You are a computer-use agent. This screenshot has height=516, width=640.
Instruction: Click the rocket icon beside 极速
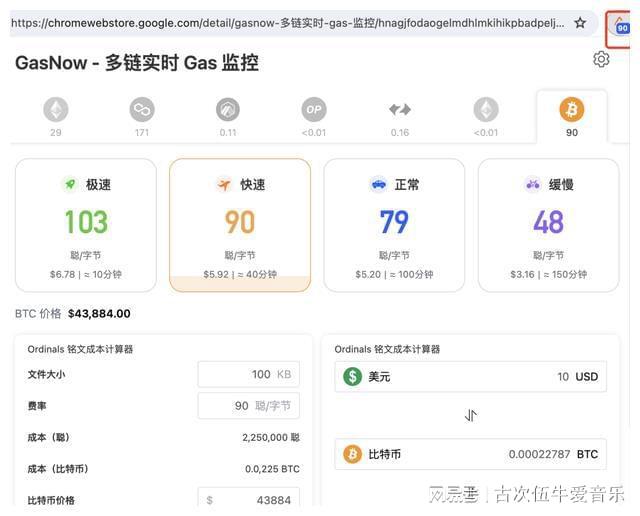tap(70, 185)
